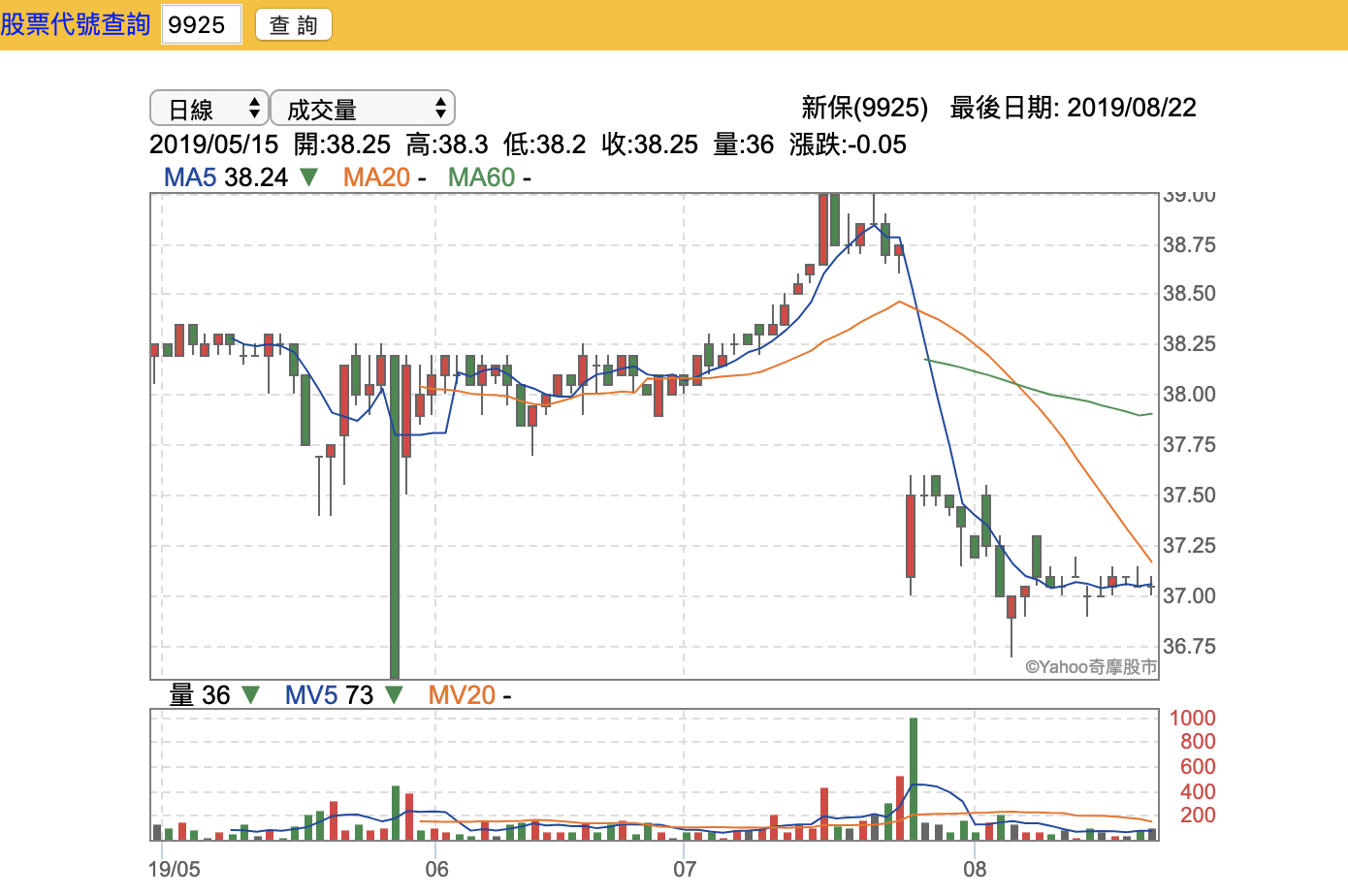This screenshot has width=1348, height=896.
Task: Click the 08 month marker on time axis
Action: 975,869
